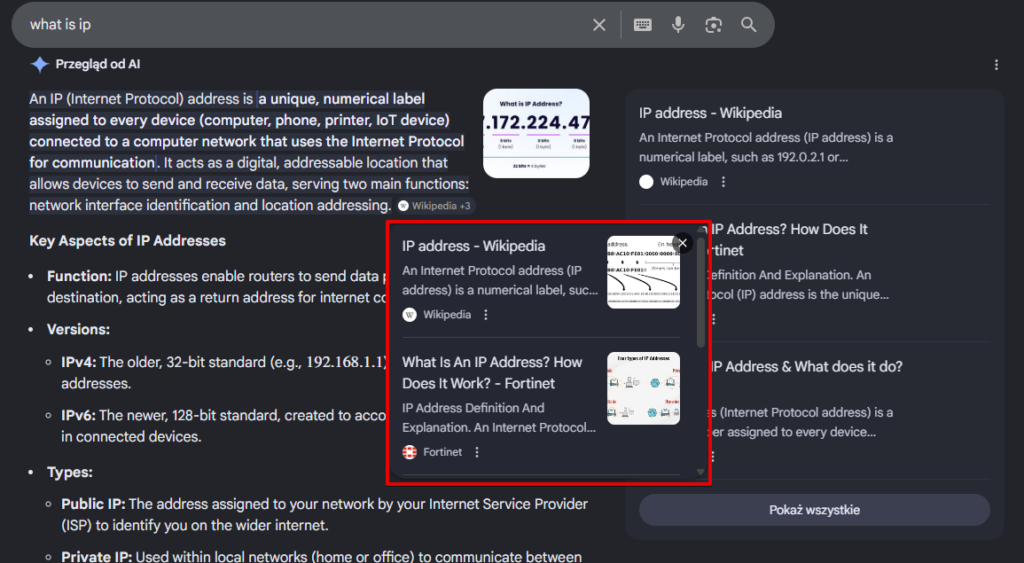
Task: Click the Fortinet favicon in popup
Action: 409,452
